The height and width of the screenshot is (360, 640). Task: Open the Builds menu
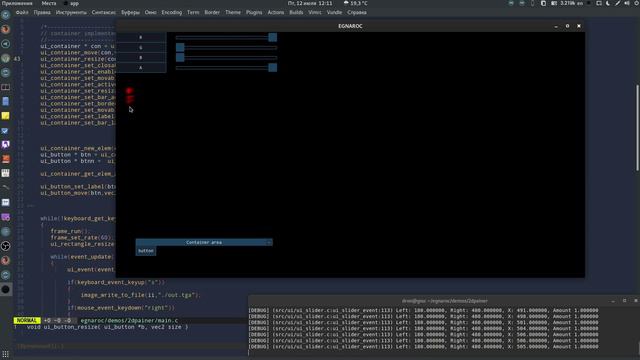point(296,12)
